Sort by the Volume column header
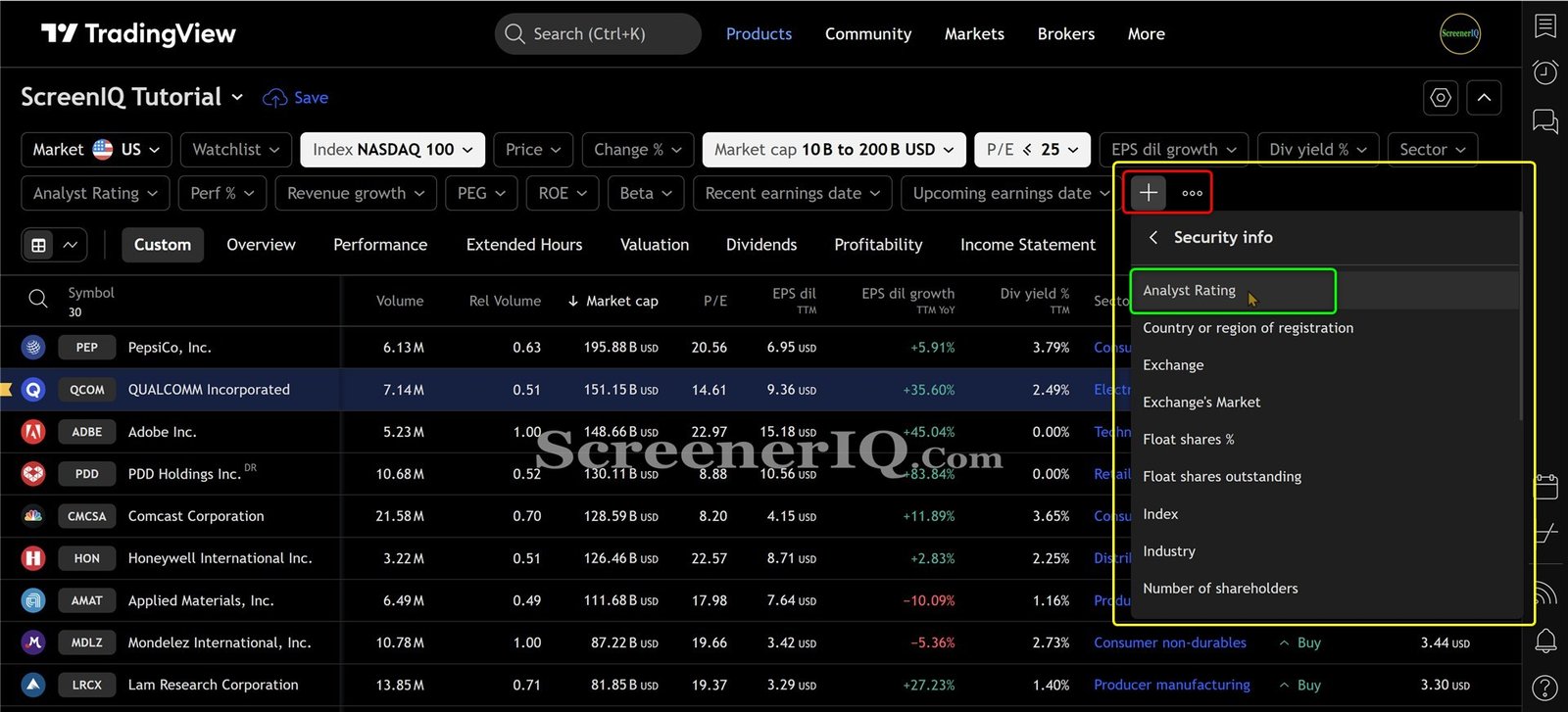1568x712 pixels. coord(400,301)
